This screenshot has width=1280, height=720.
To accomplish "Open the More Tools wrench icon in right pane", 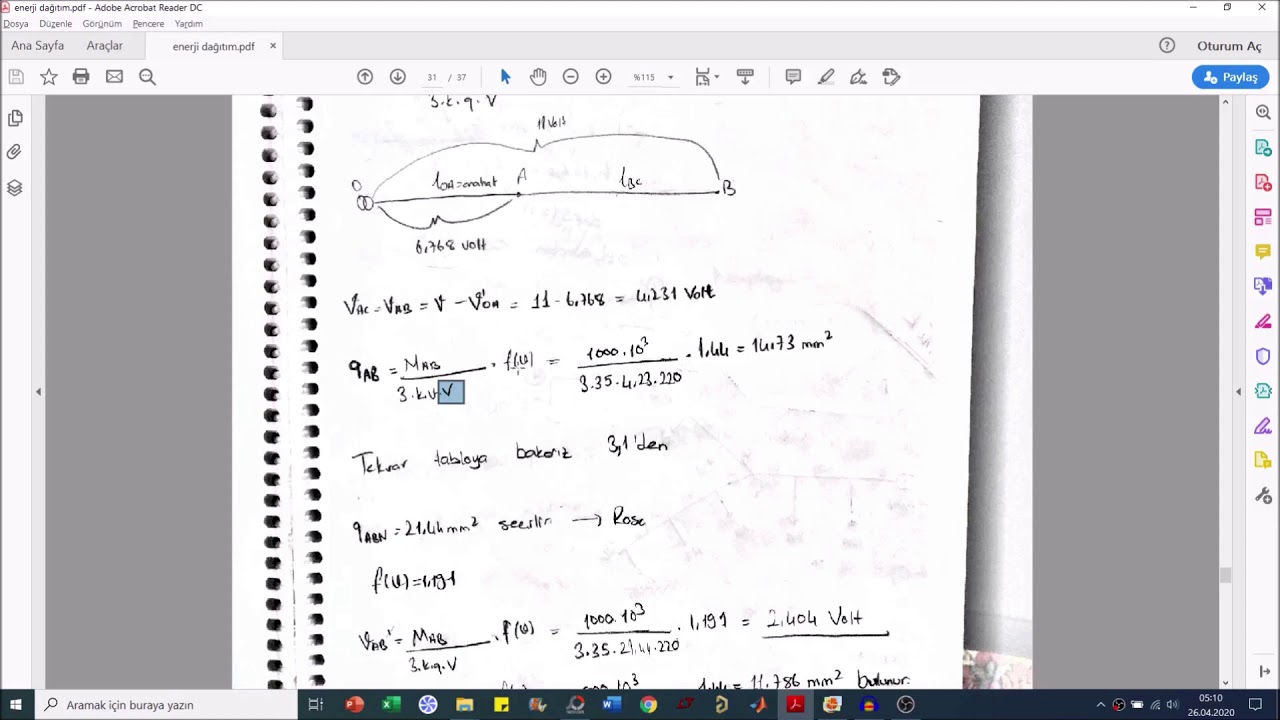I will (x=1263, y=495).
